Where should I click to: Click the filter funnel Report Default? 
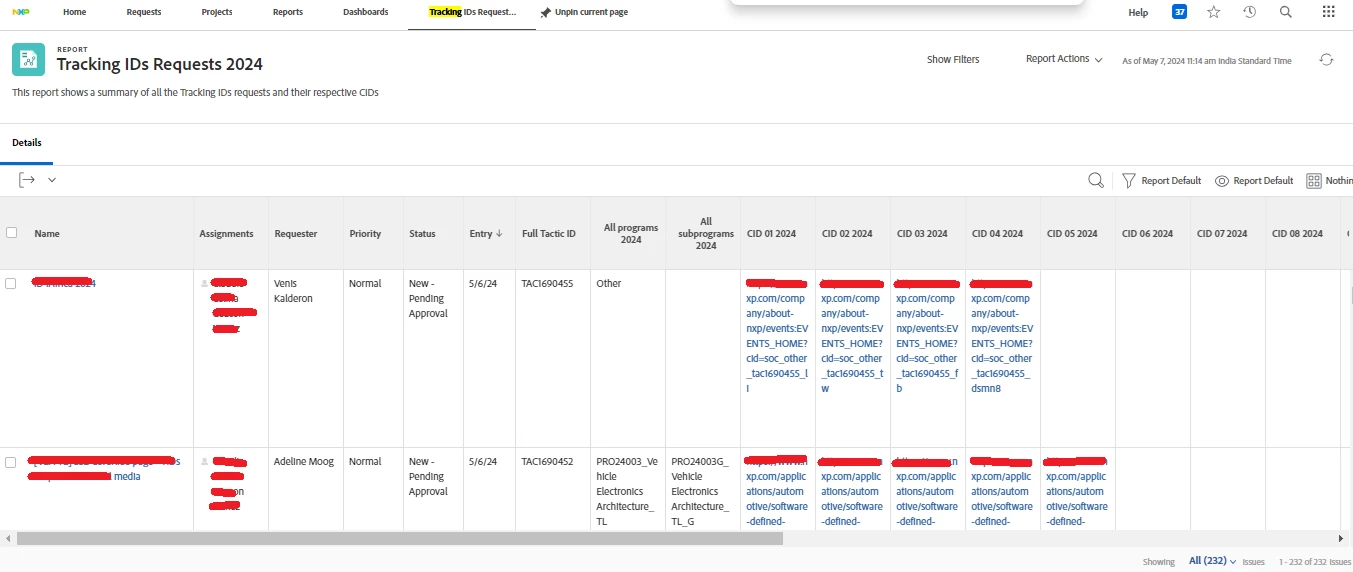tap(1161, 181)
